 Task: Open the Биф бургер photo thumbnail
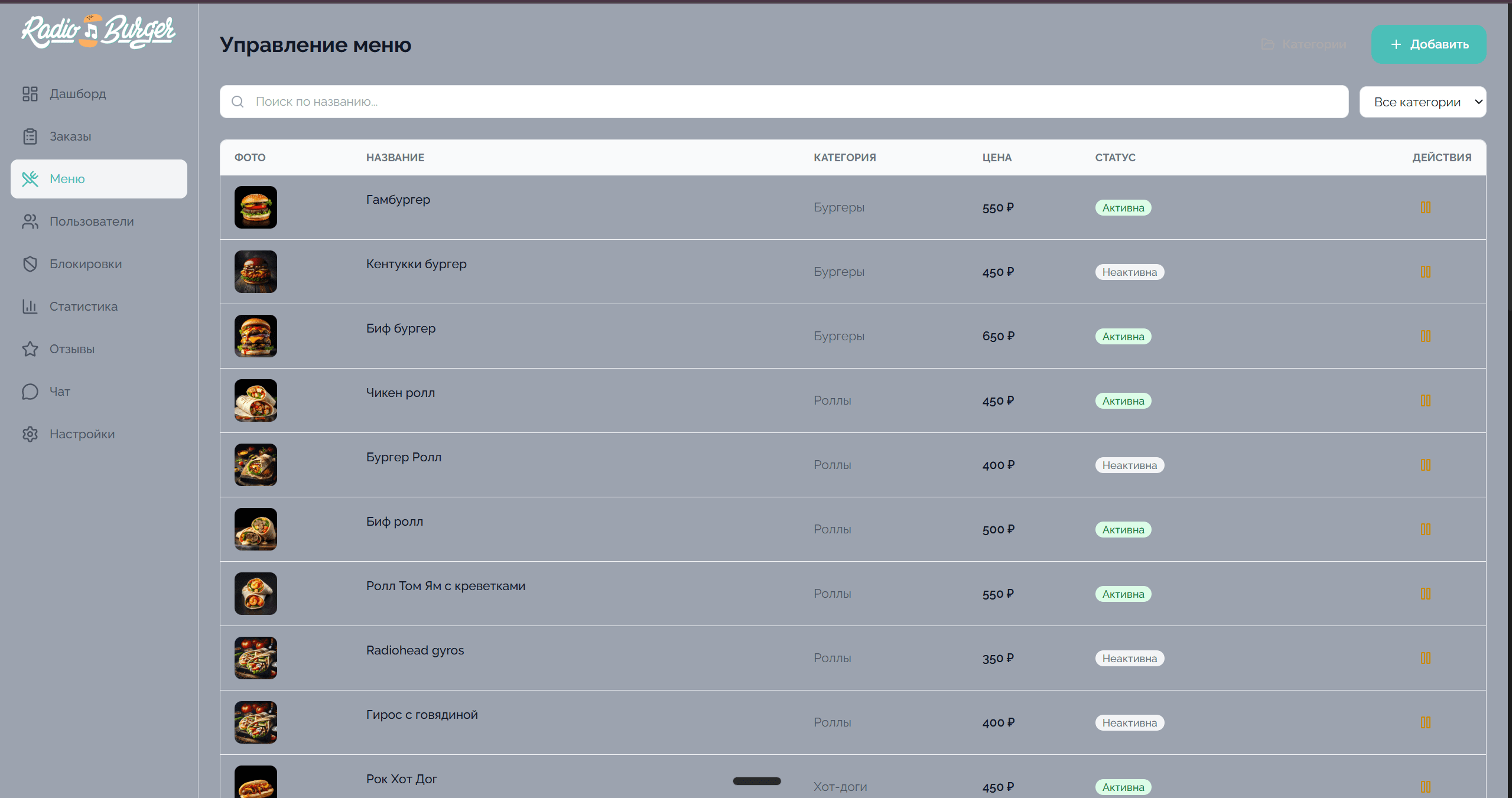click(256, 336)
